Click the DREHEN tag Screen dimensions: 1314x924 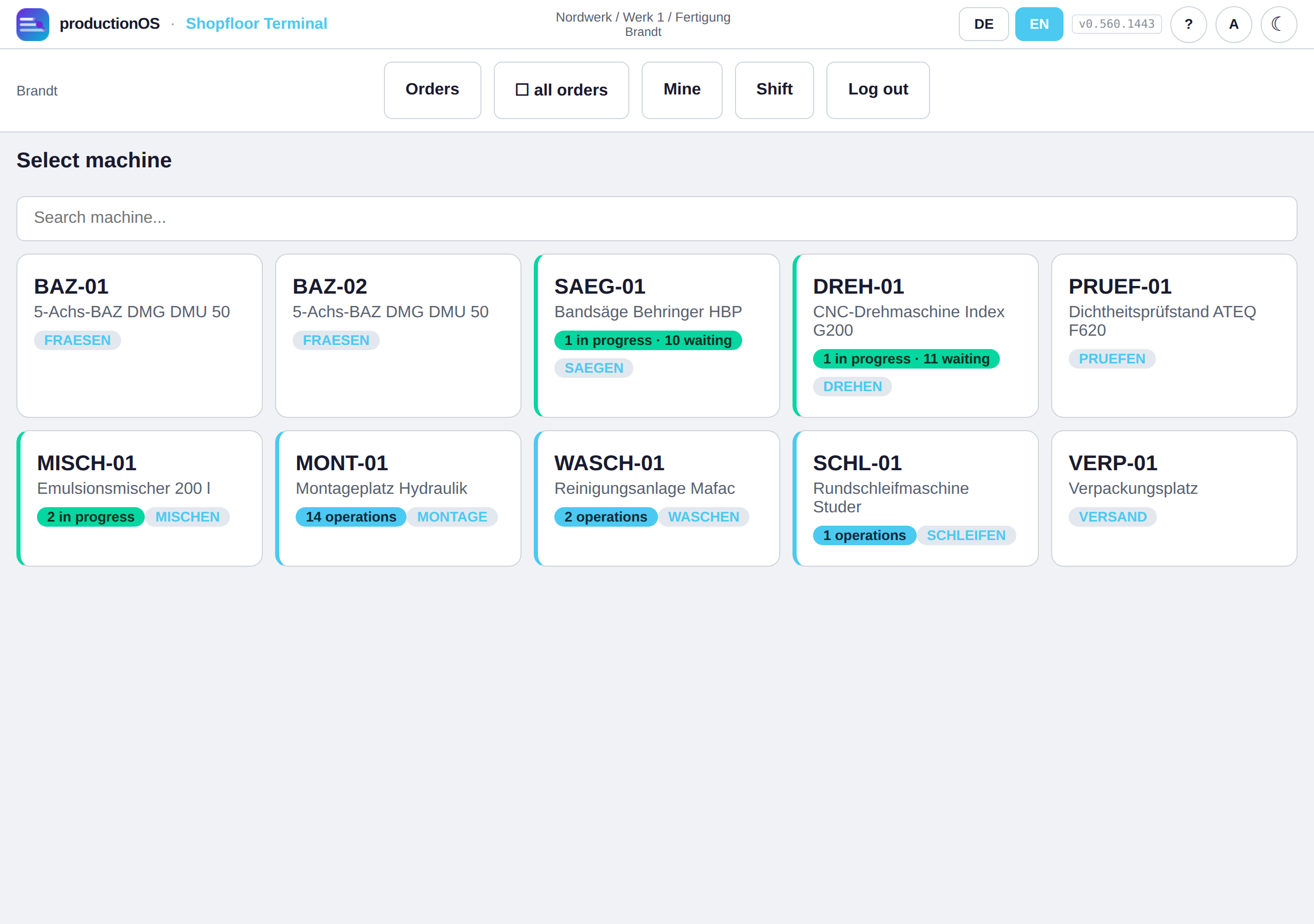coord(852,386)
